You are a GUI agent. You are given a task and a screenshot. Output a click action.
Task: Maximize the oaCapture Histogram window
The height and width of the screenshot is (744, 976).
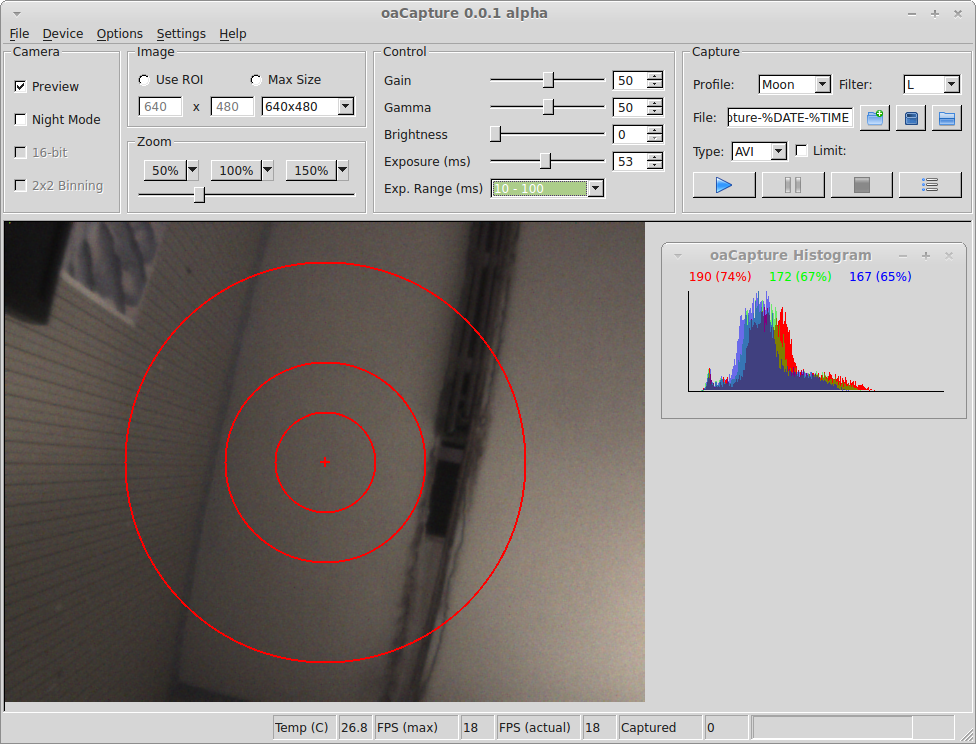pos(926,256)
